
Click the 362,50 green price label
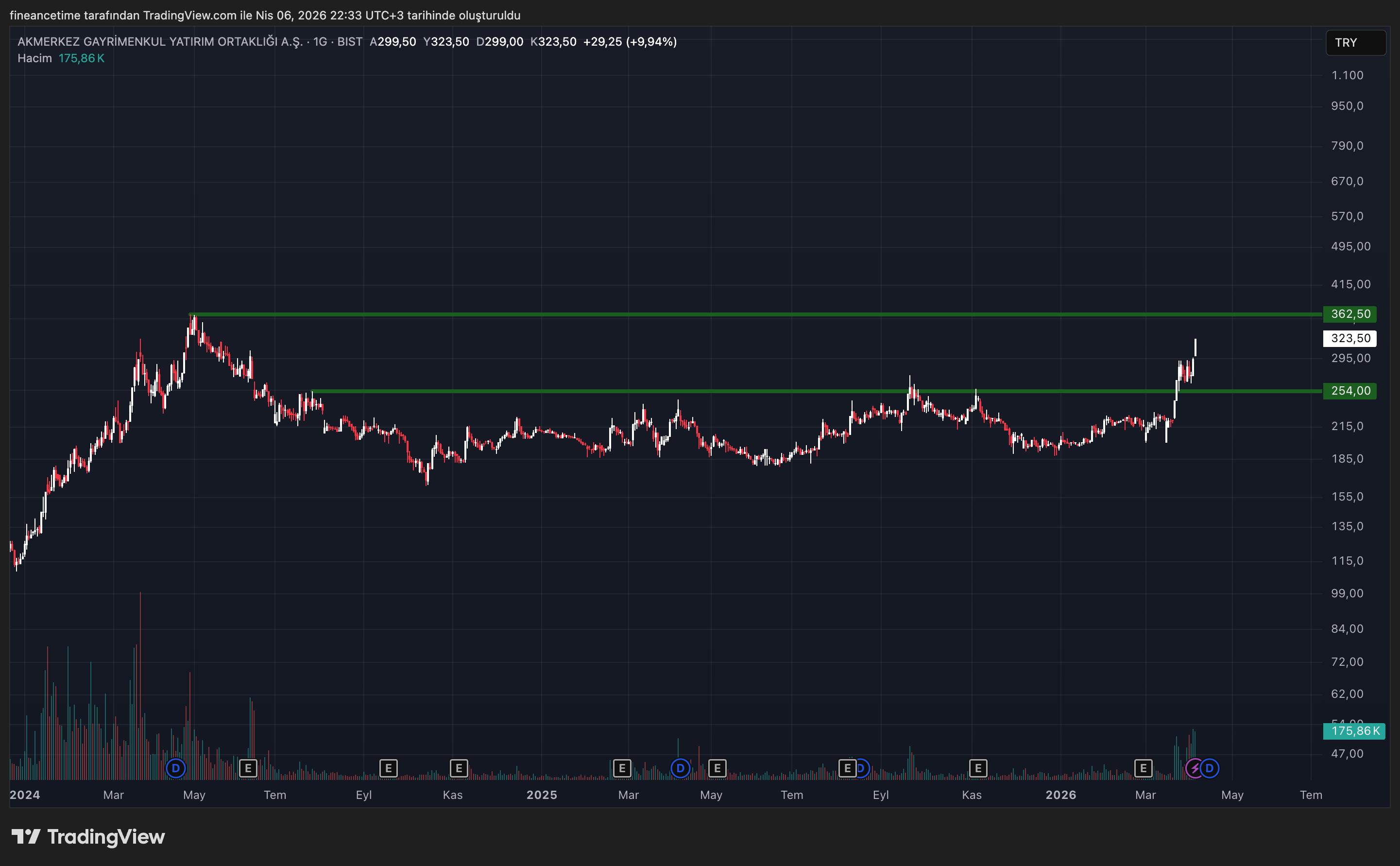click(1349, 314)
